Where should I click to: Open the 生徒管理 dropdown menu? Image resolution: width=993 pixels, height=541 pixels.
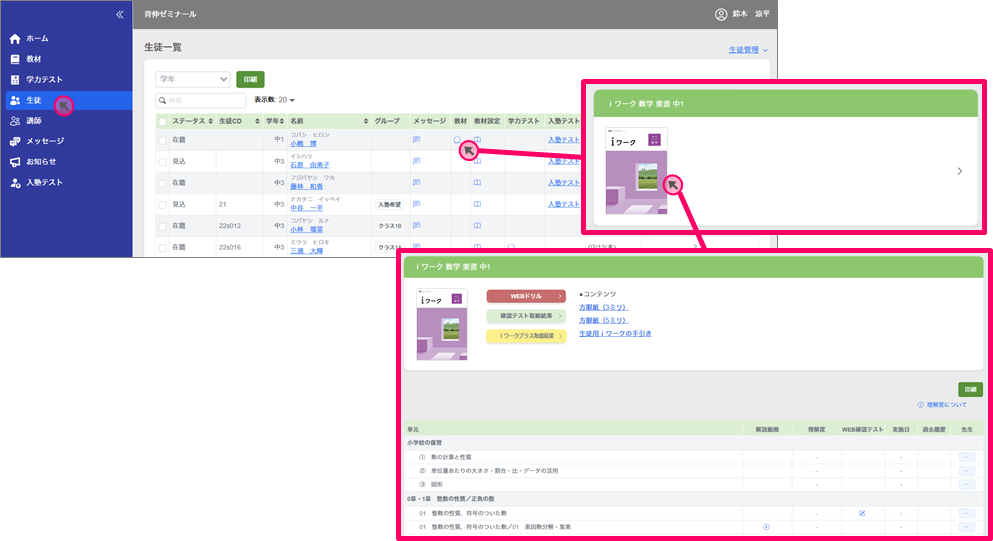[748, 49]
